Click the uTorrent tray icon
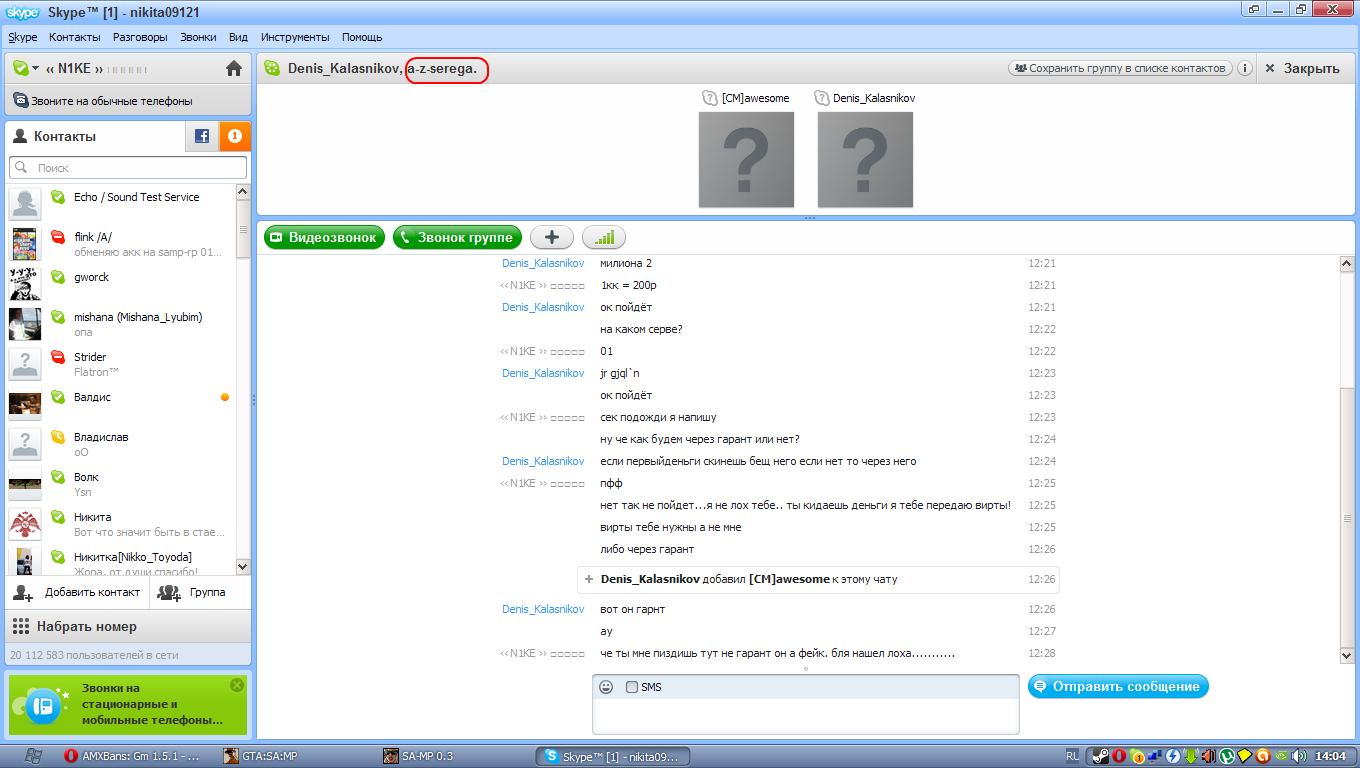Screen dimensions: 1360x768 (x=1227, y=756)
